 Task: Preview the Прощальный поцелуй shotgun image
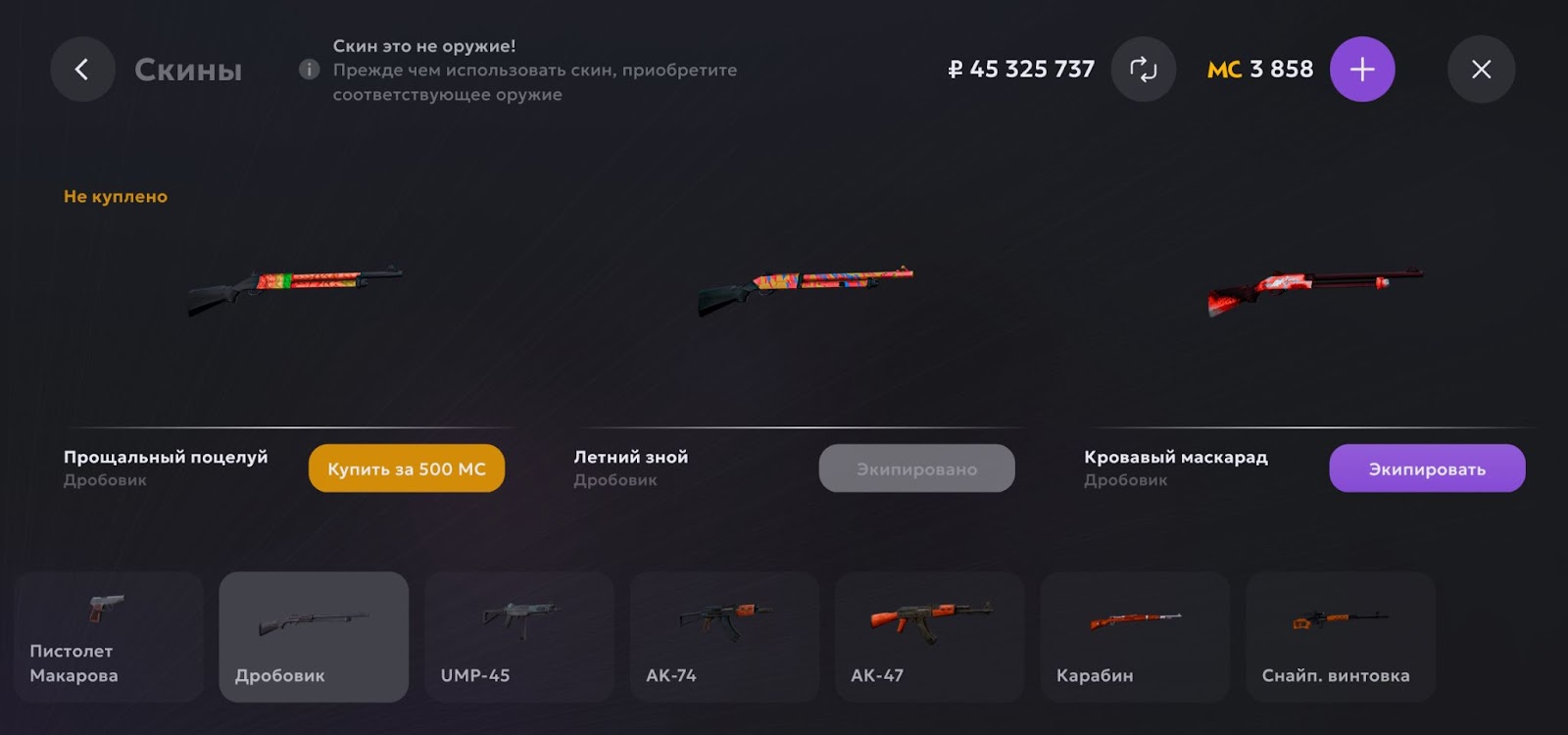coord(295,289)
